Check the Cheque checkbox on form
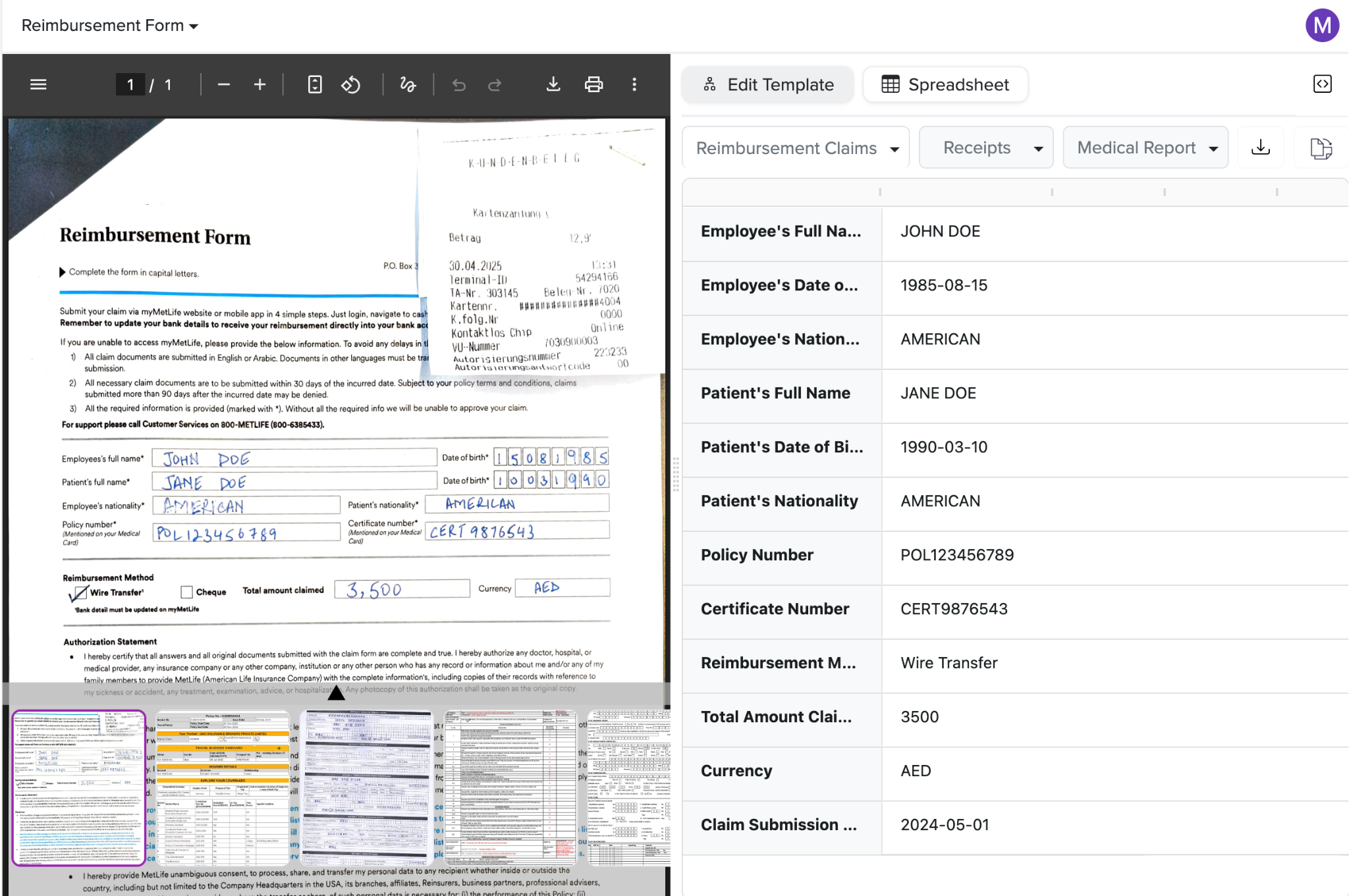Screen dimensions: 1349x896 tap(187, 592)
